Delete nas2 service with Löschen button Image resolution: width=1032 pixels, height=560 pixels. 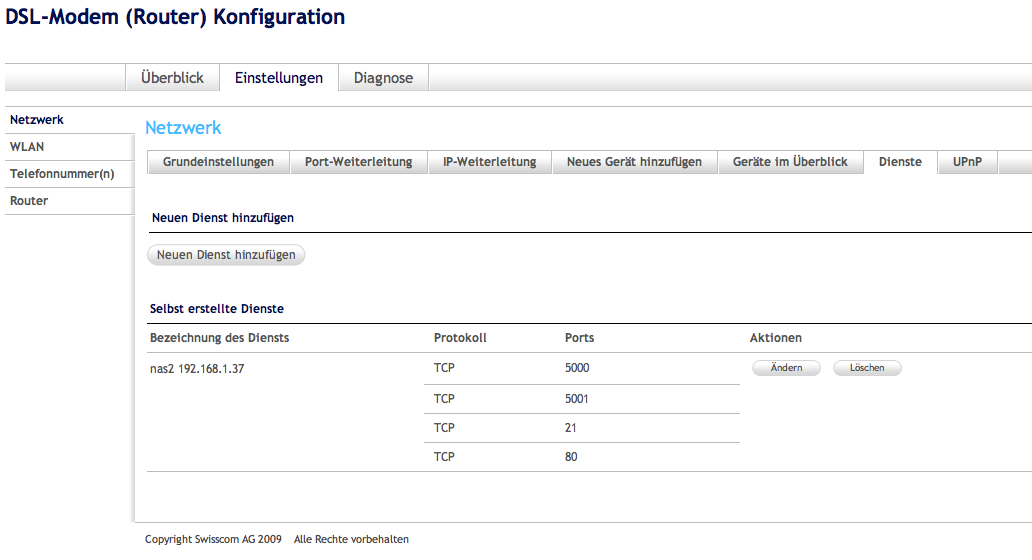(x=867, y=368)
